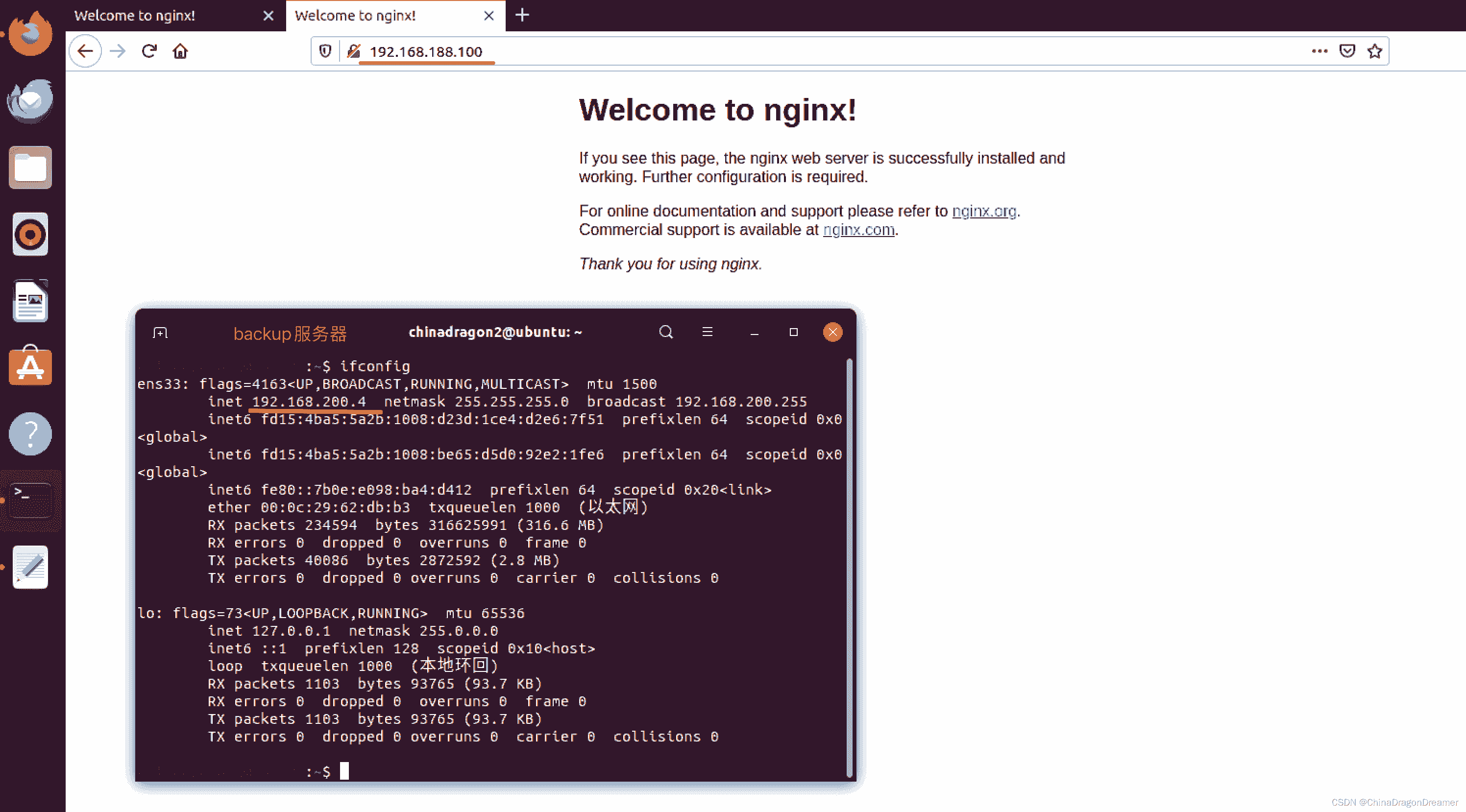1466x812 pixels.
Task: Maximize the terminal window
Action: tap(793, 333)
